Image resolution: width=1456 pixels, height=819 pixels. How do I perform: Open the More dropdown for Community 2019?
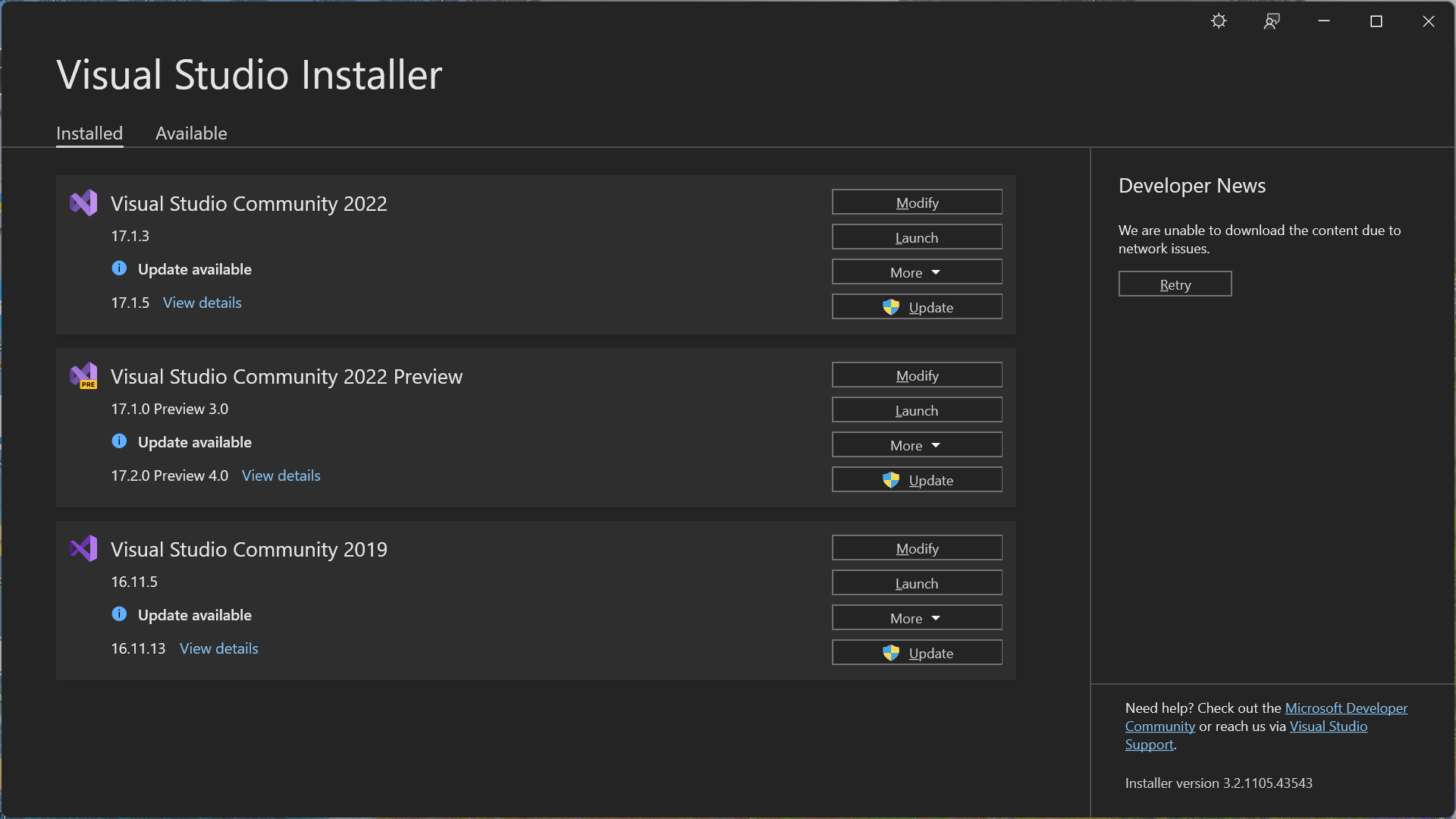[916, 617]
